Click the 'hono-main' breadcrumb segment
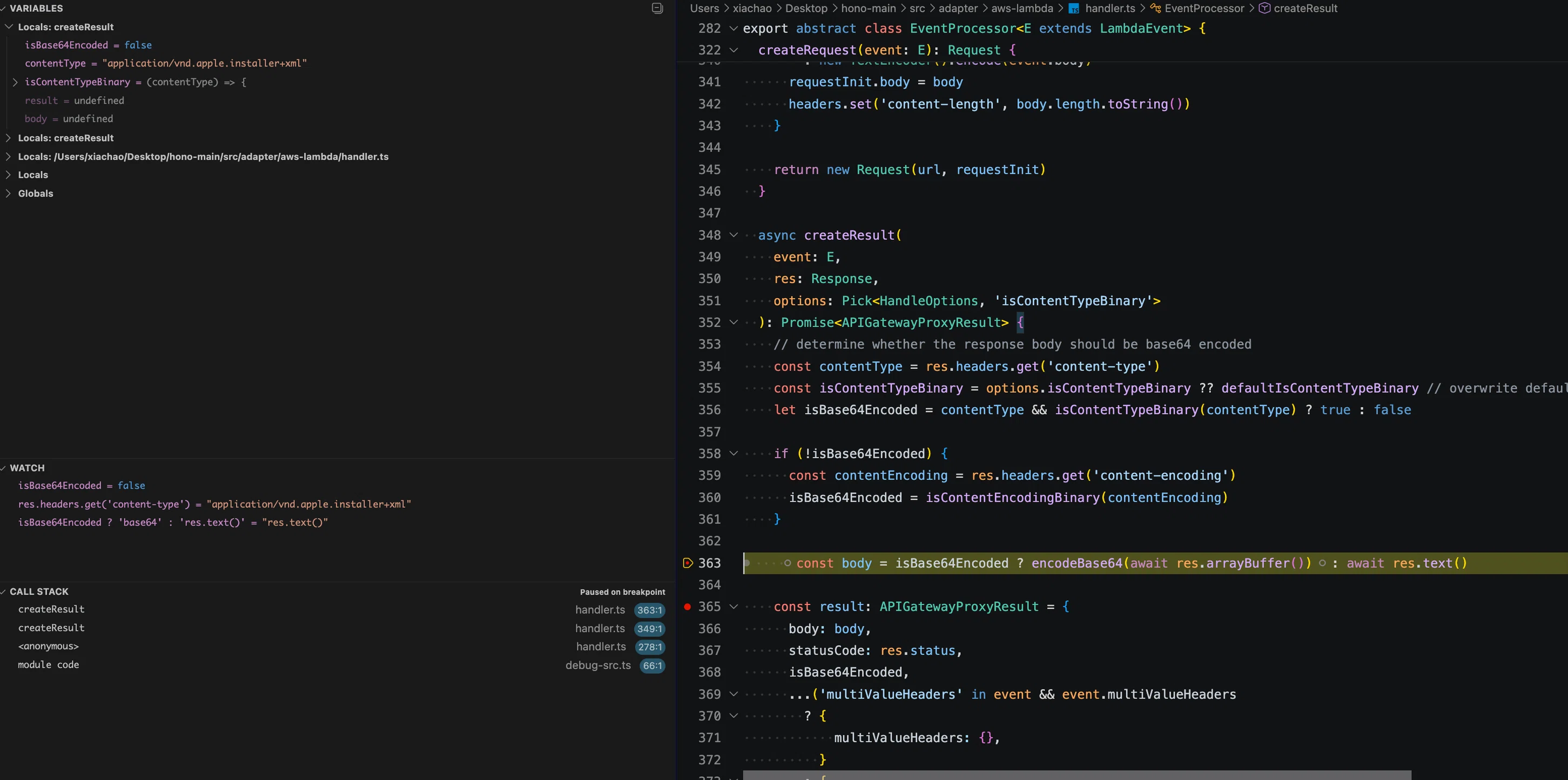Viewport: 1568px width, 780px height. pyautogui.click(x=869, y=9)
